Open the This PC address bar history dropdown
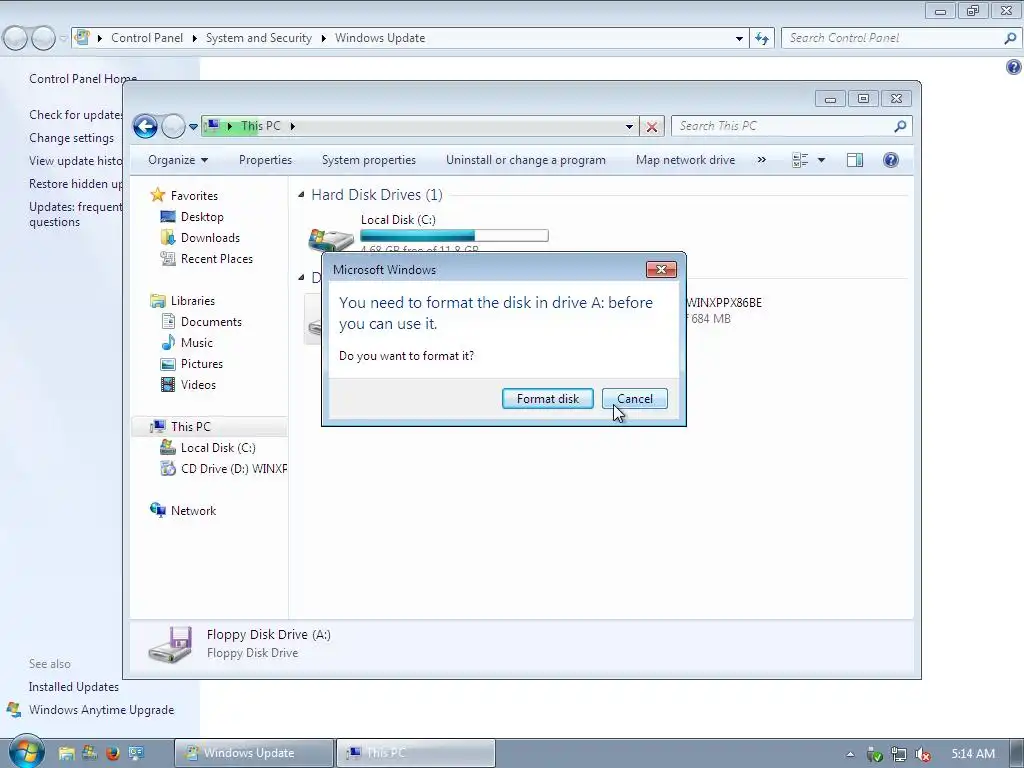 [629, 127]
